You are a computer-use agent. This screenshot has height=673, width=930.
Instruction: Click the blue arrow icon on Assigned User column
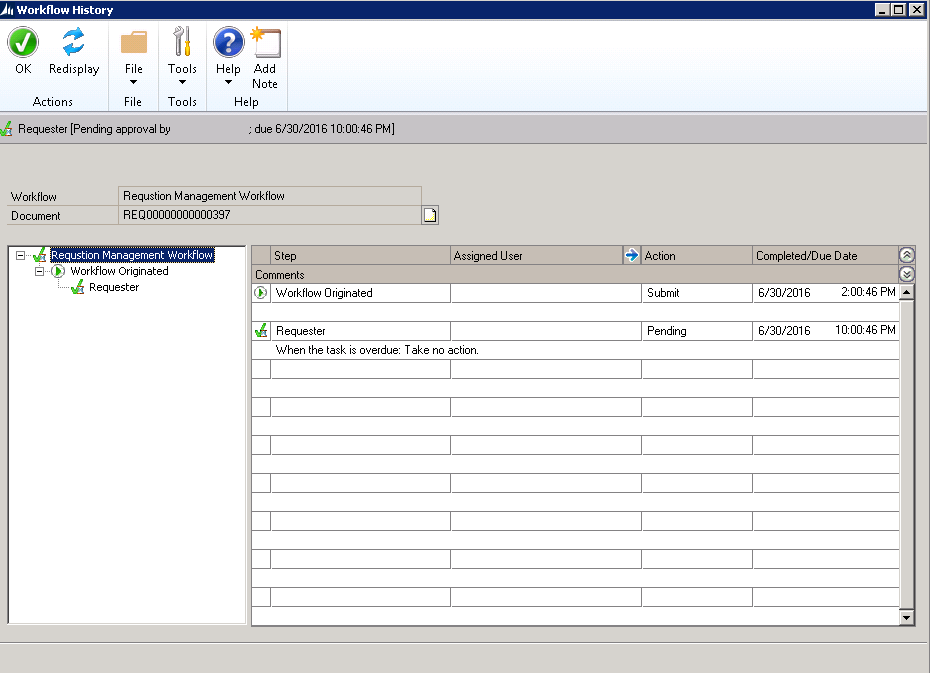click(x=631, y=255)
